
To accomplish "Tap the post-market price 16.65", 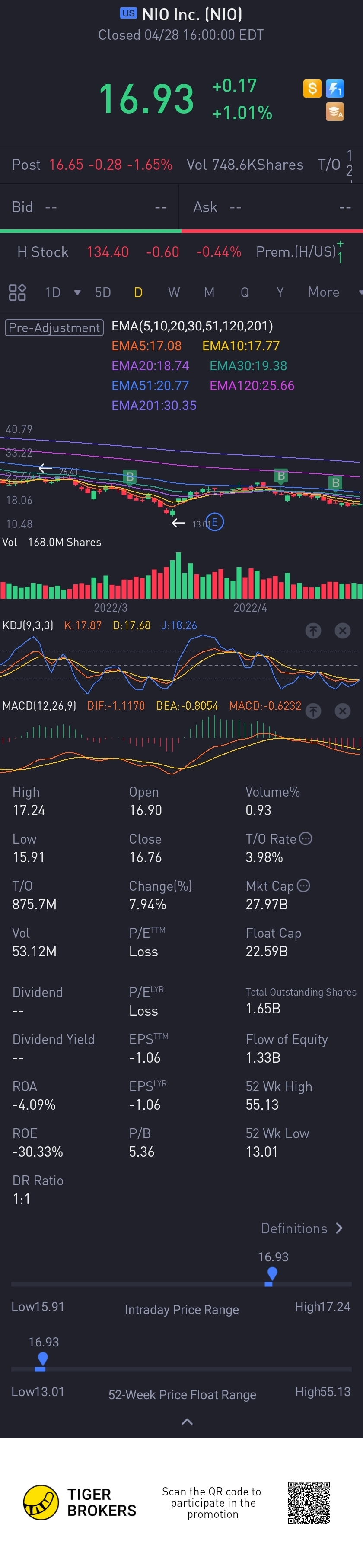I will tap(67, 164).
